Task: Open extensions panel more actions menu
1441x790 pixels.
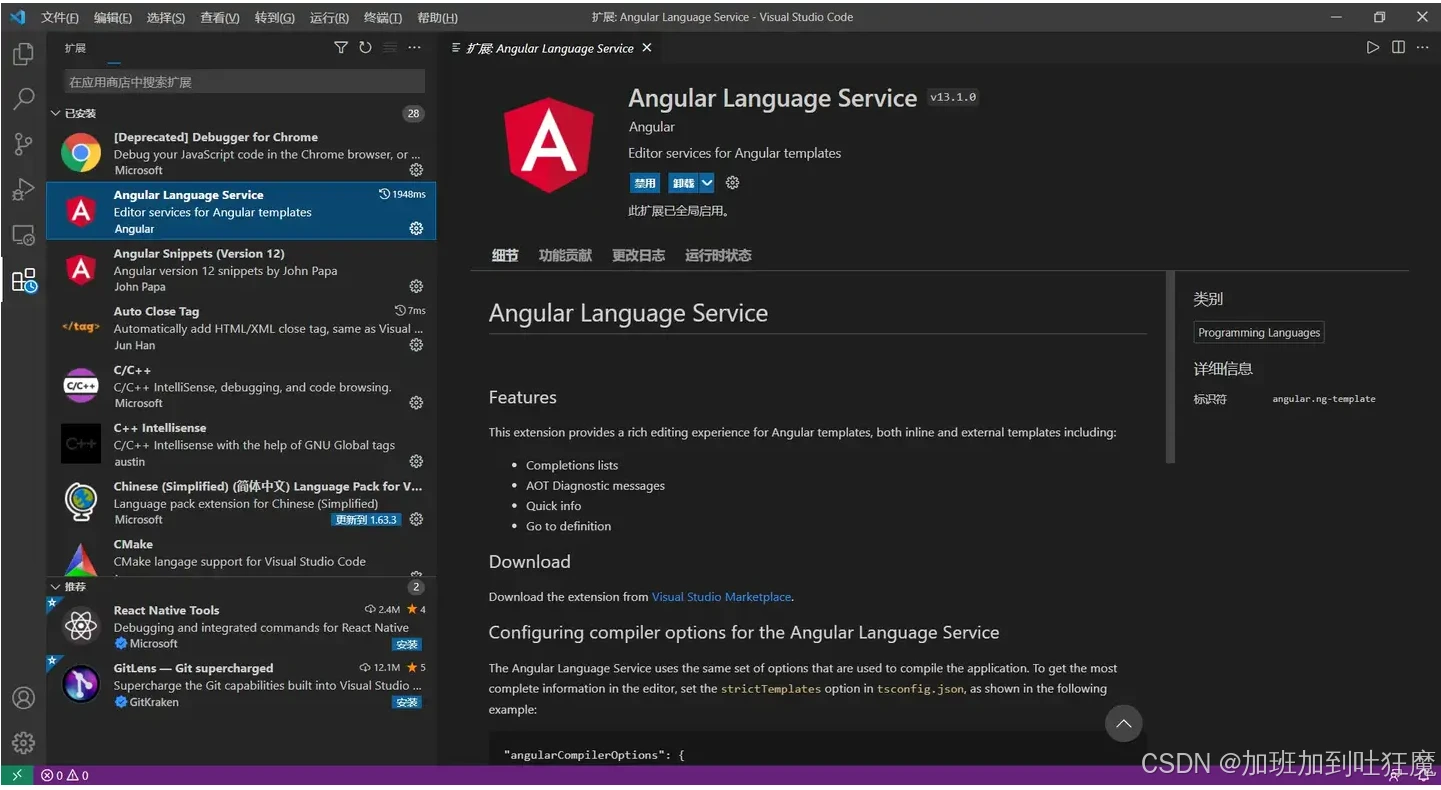Action: click(x=414, y=48)
